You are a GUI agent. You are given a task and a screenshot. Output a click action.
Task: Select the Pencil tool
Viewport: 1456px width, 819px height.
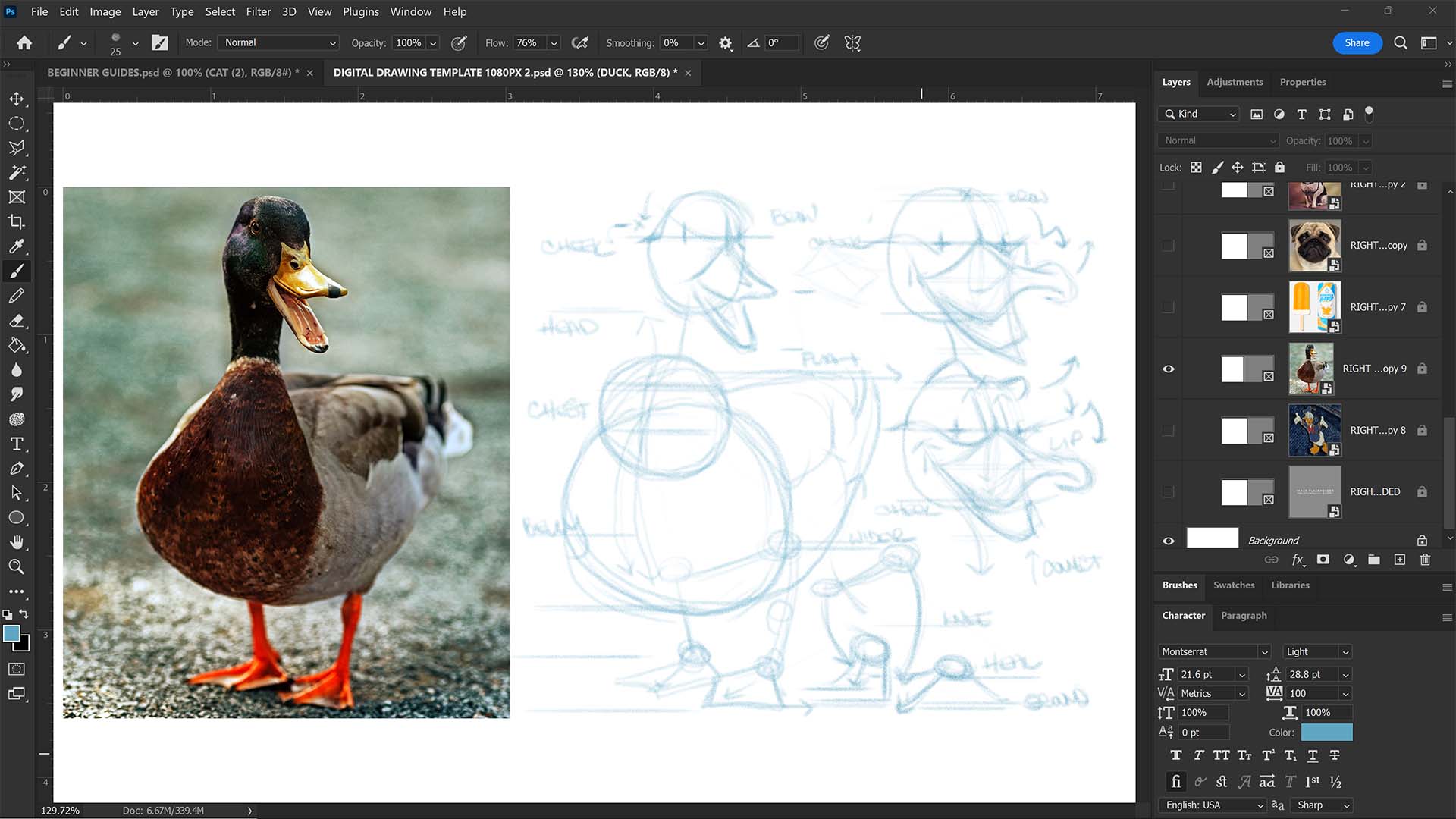(x=17, y=296)
